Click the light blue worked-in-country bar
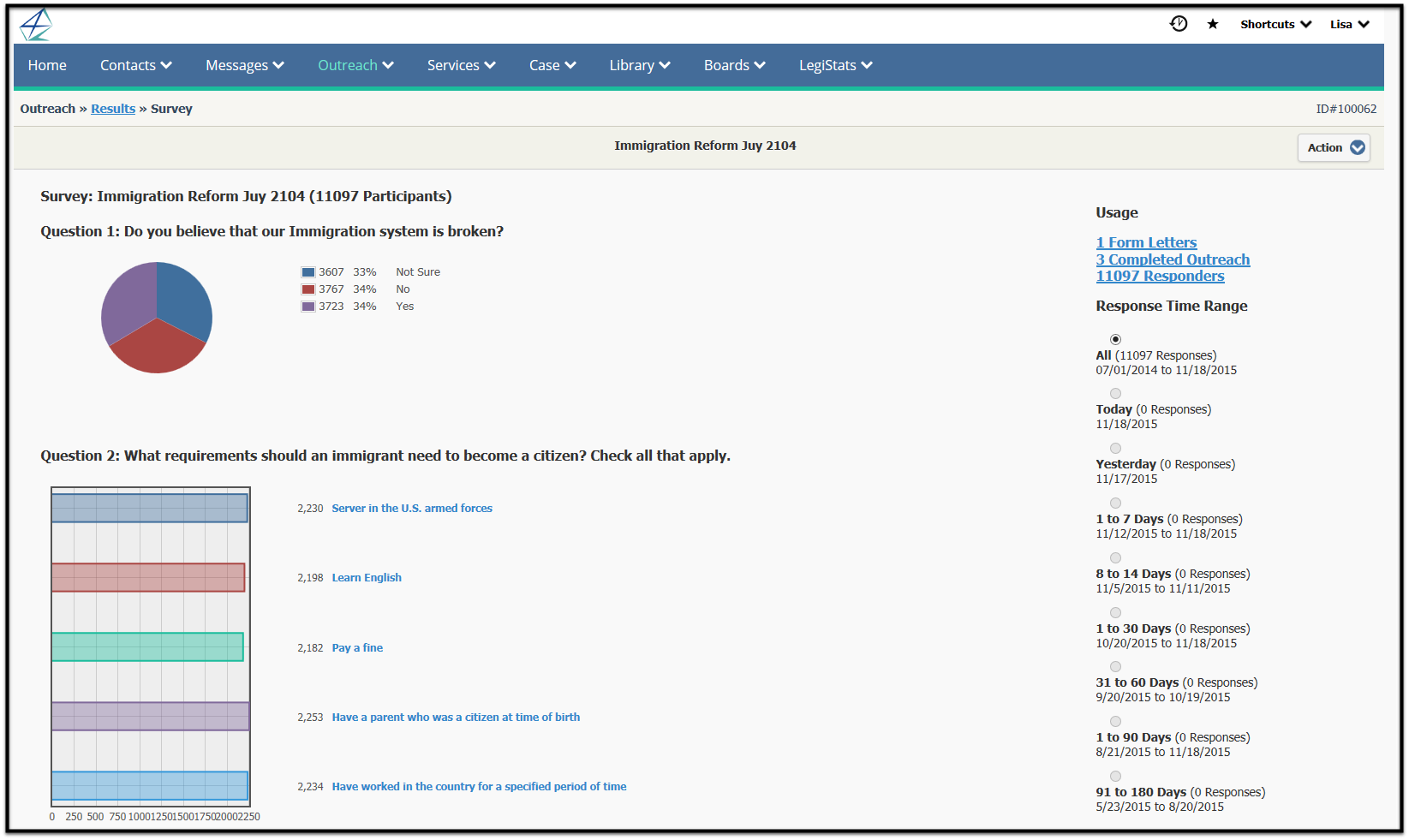 (150, 785)
